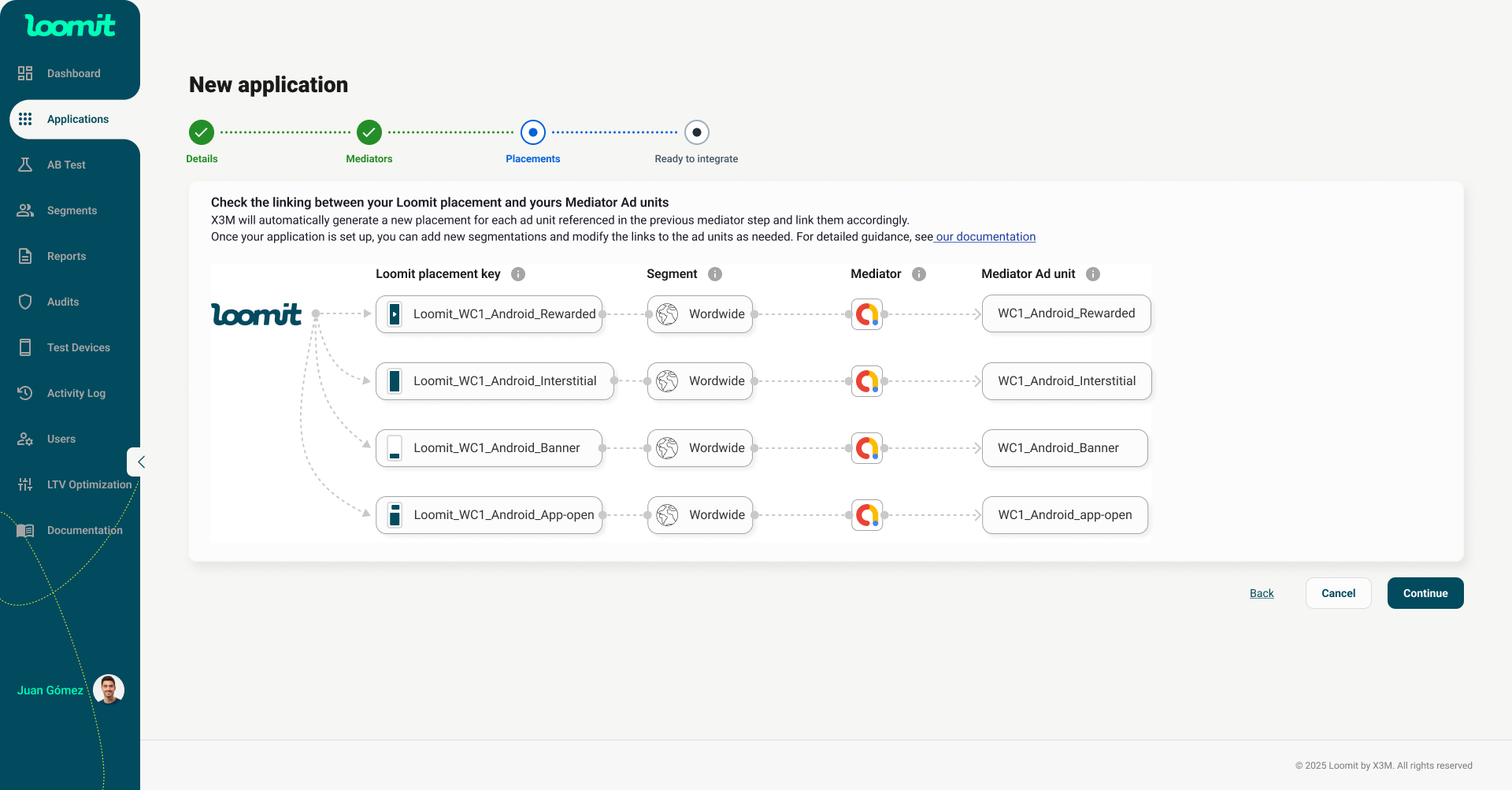This screenshot has width=1512, height=790.
Task: Click the info icon beside Loomit placement key
Action: point(518,274)
